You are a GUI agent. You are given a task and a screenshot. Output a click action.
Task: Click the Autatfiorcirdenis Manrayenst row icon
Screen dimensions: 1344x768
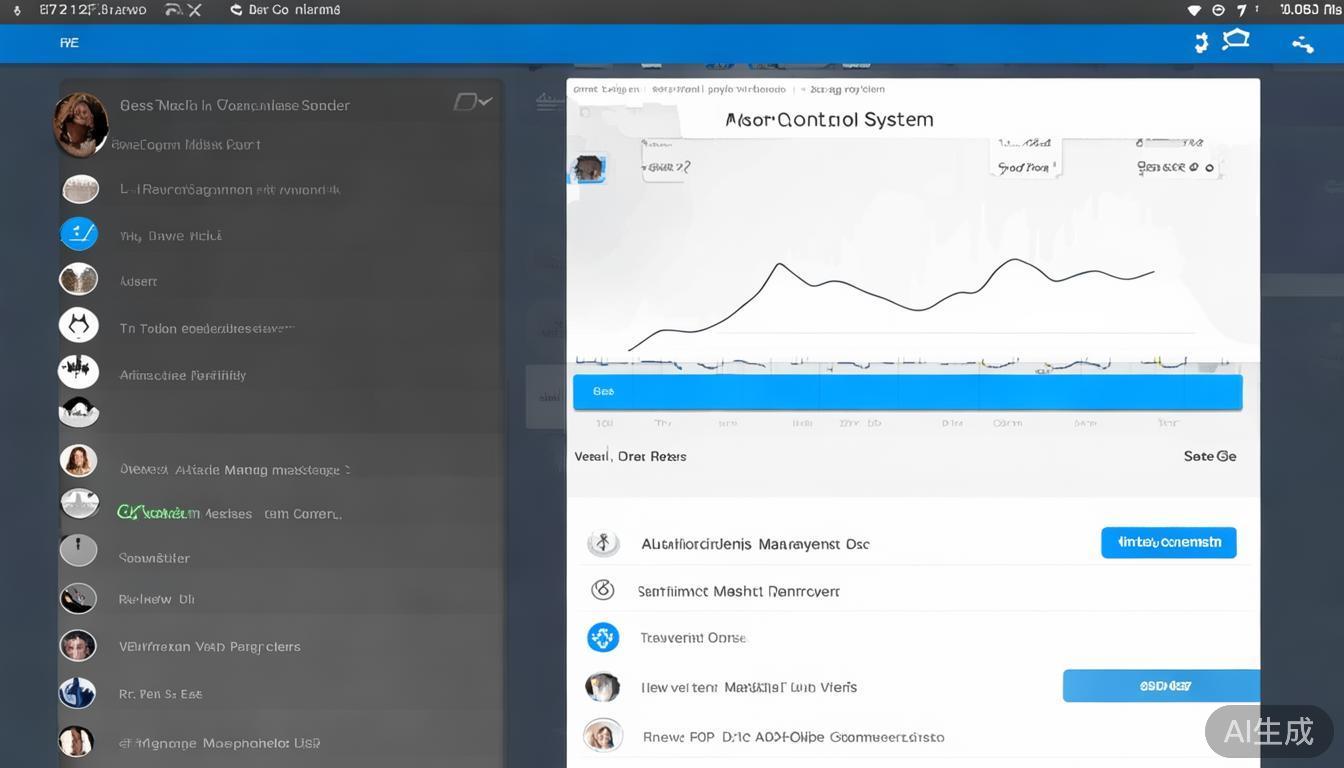602,543
